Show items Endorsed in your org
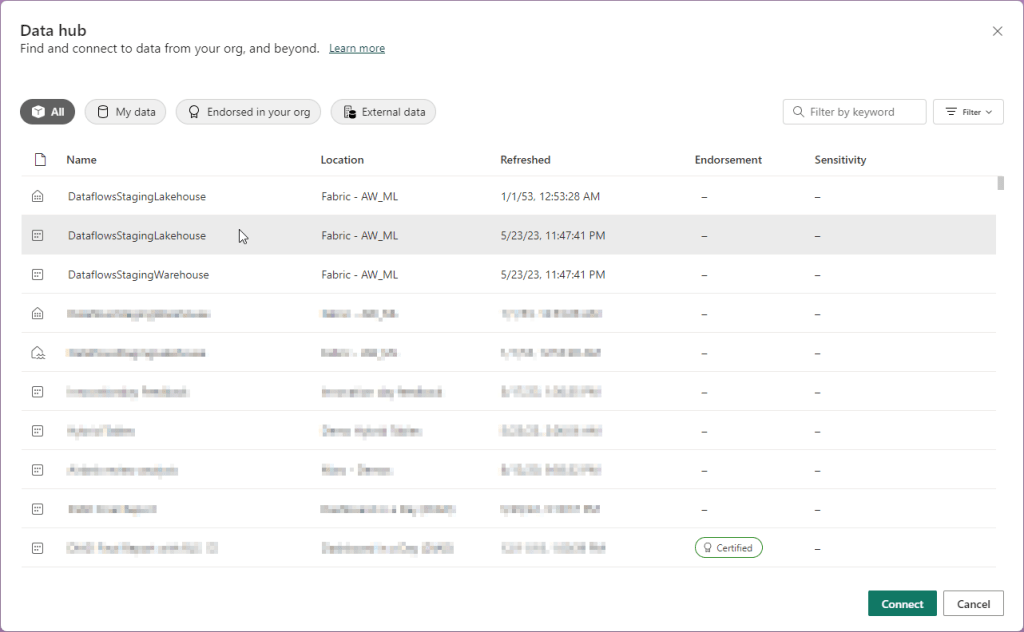1024x632 pixels. pyautogui.click(x=248, y=112)
